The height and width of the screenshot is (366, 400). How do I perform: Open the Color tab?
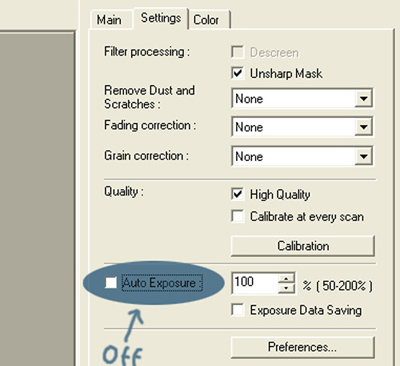(207, 20)
